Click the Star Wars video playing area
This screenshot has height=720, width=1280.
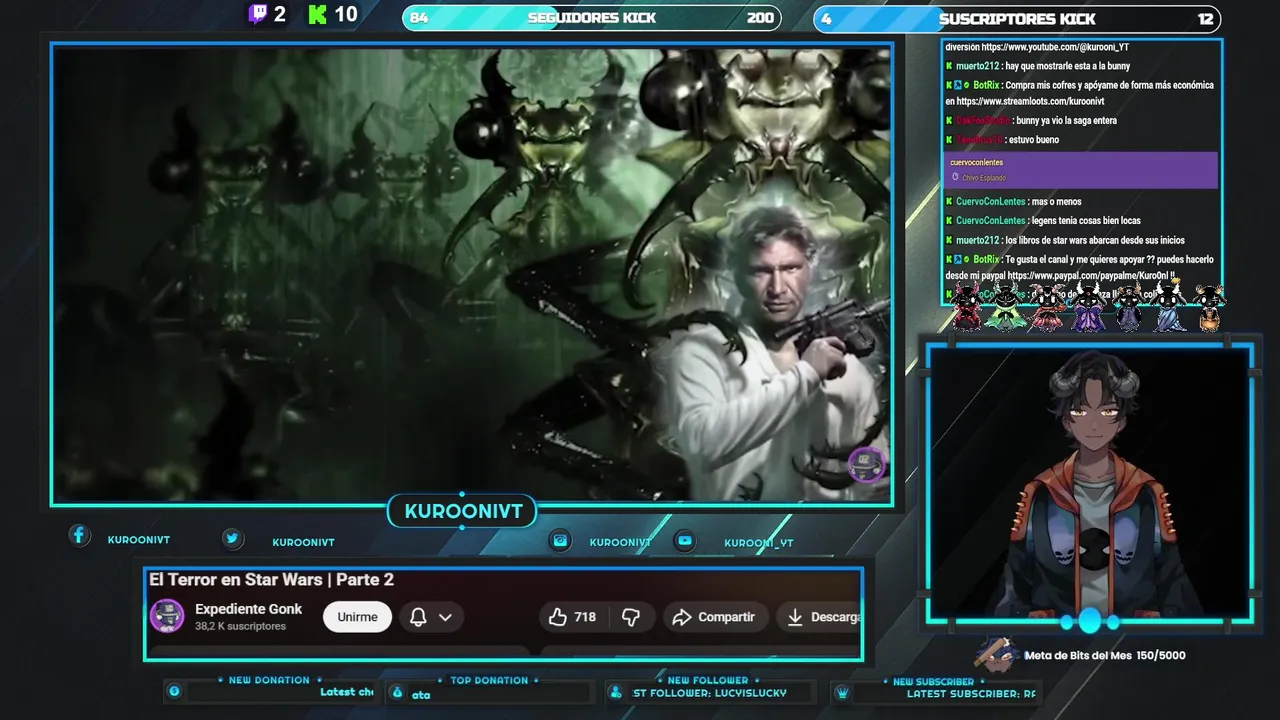[472, 274]
